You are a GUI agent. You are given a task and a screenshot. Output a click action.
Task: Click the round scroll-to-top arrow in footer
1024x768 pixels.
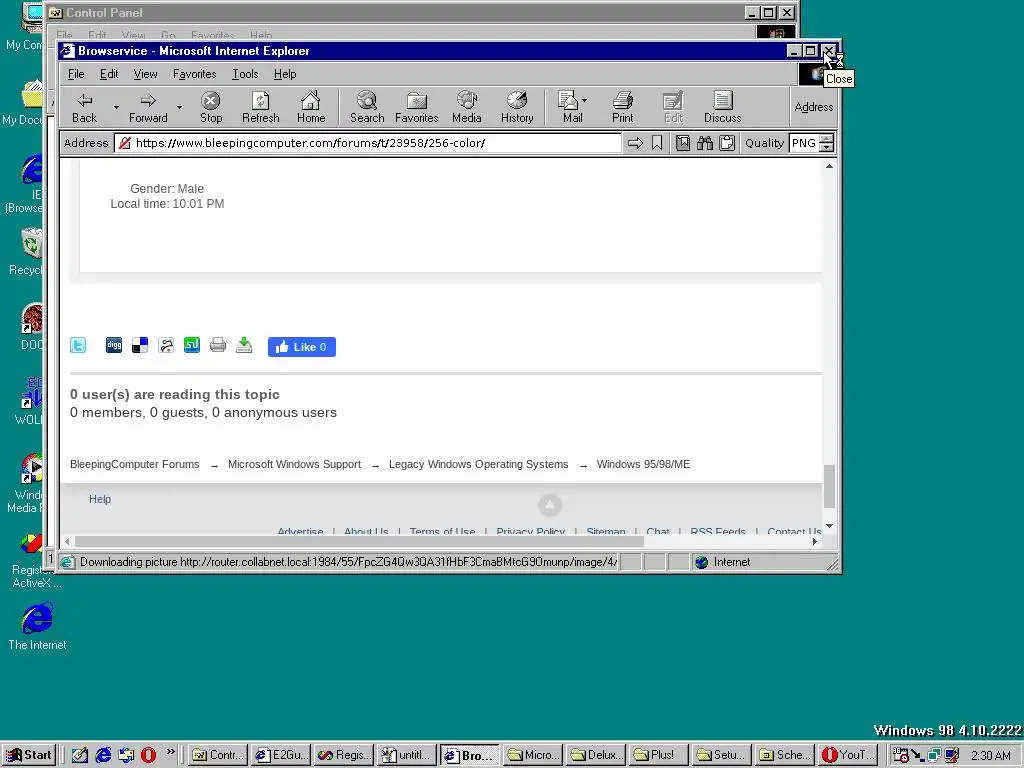pos(550,505)
